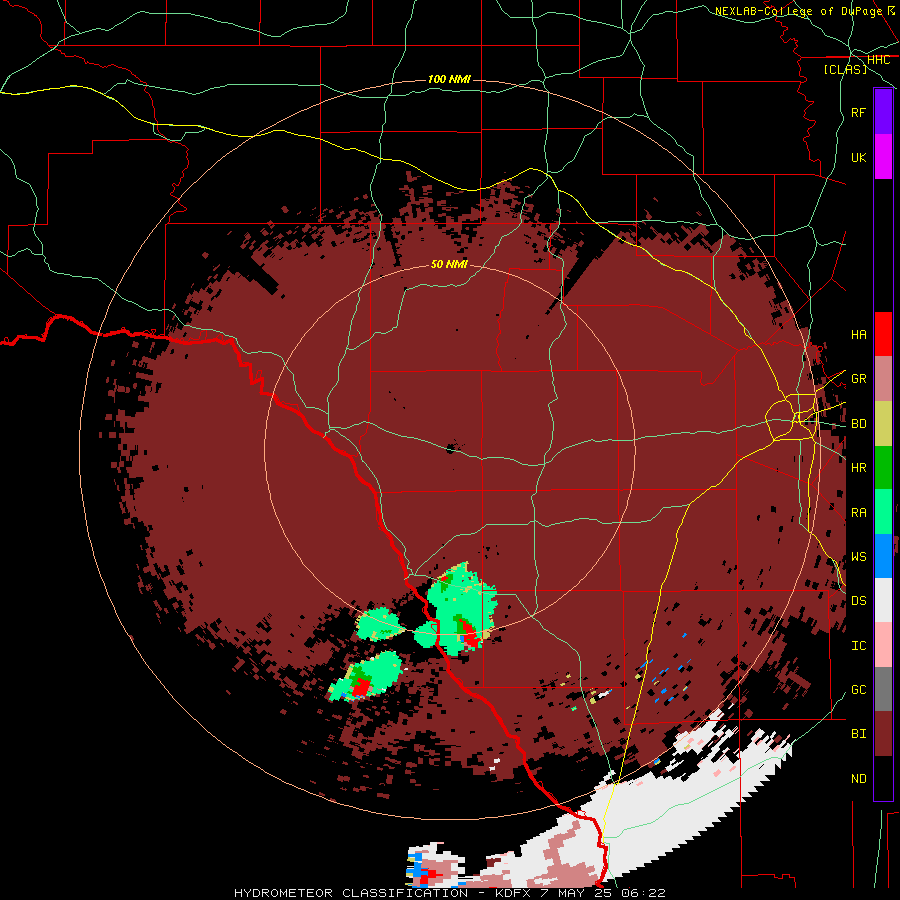Click the [CLAS] legend heading
This screenshot has height=900, width=900.
pos(845,70)
